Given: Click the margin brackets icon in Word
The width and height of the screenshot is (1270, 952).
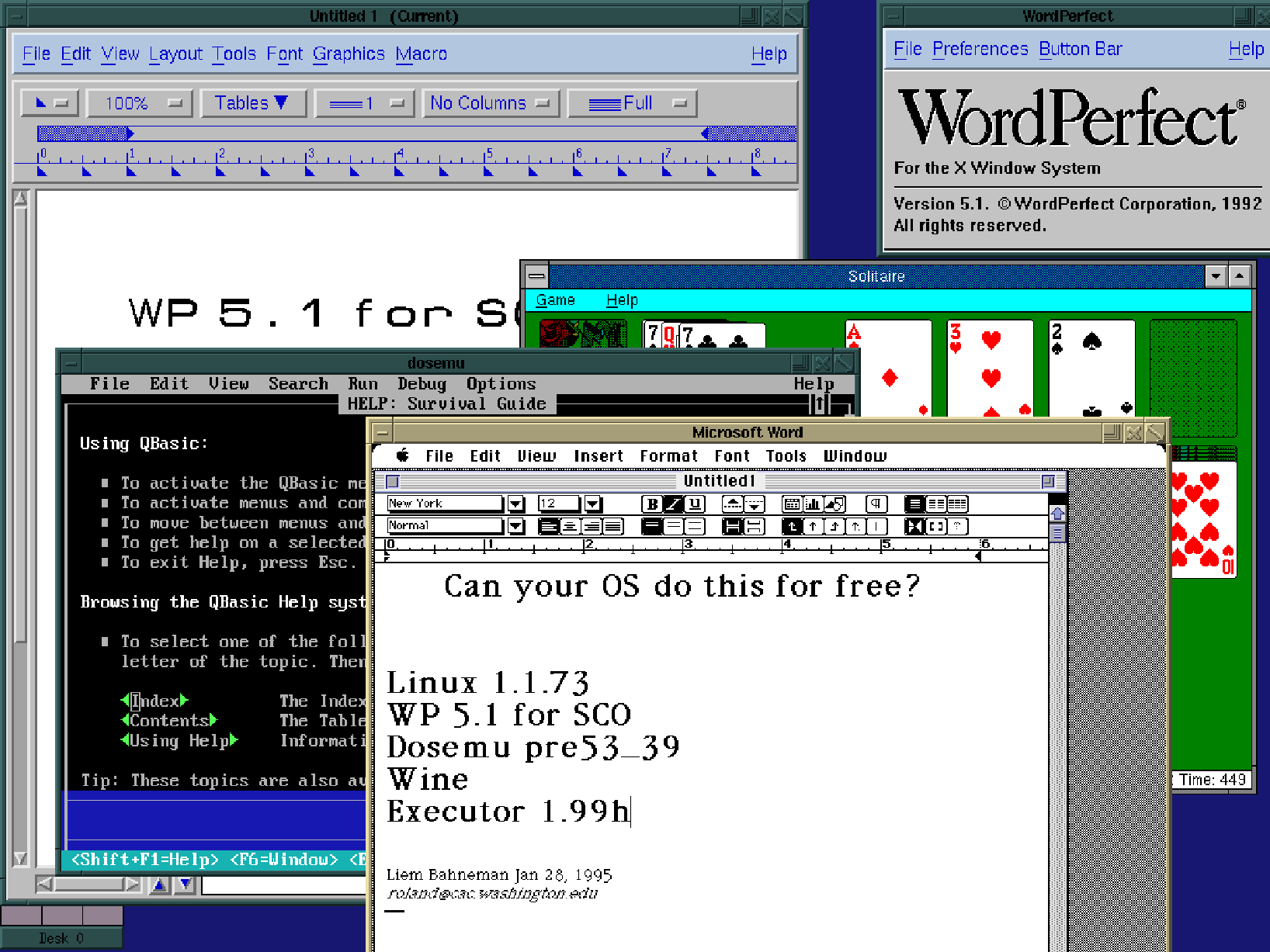Looking at the screenshot, I should [936, 527].
